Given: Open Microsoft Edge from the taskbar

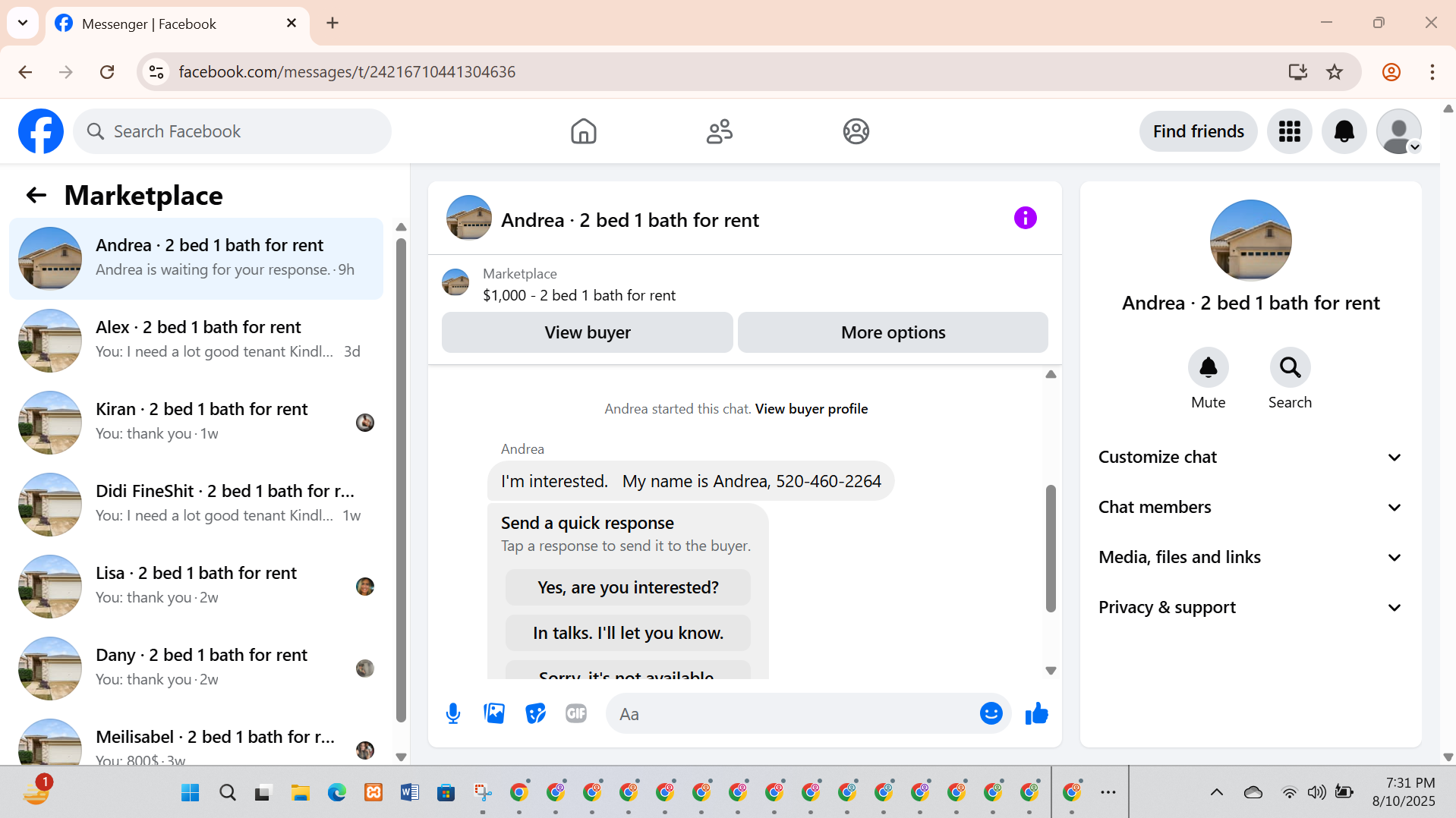Looking at the screenshot, I should point(336,793).
